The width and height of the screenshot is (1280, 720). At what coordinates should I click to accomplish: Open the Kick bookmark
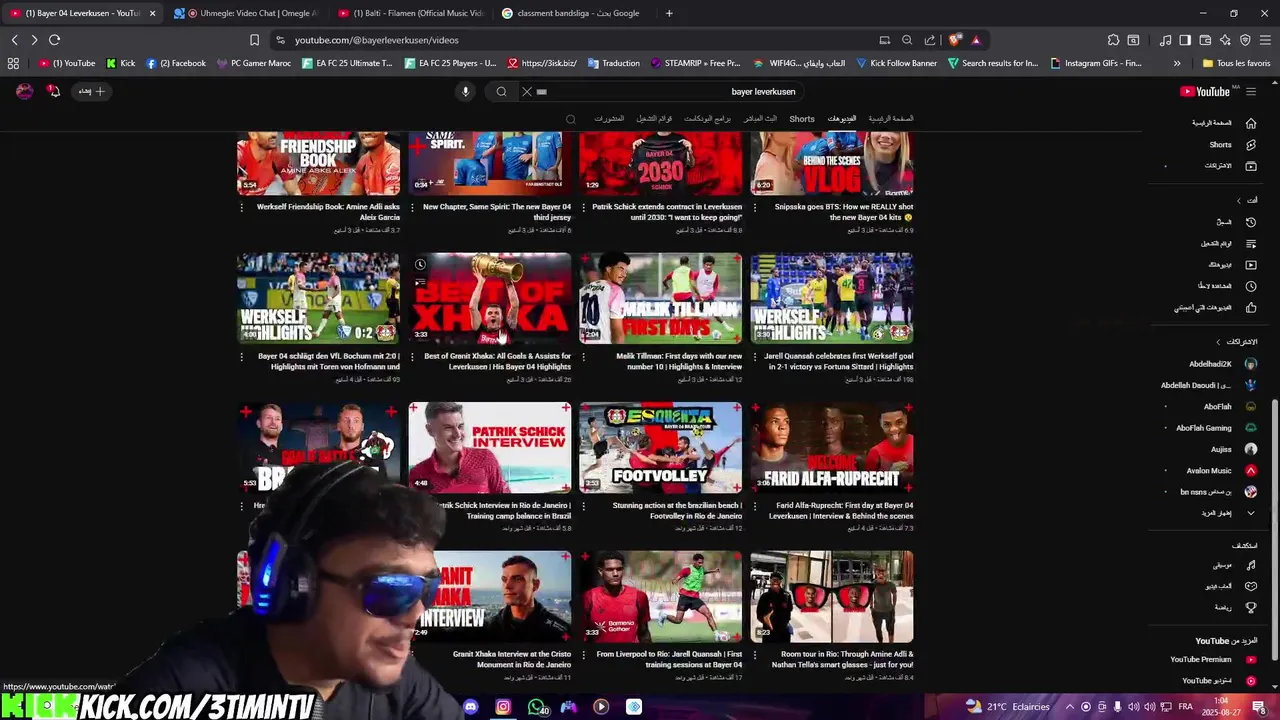121,63
